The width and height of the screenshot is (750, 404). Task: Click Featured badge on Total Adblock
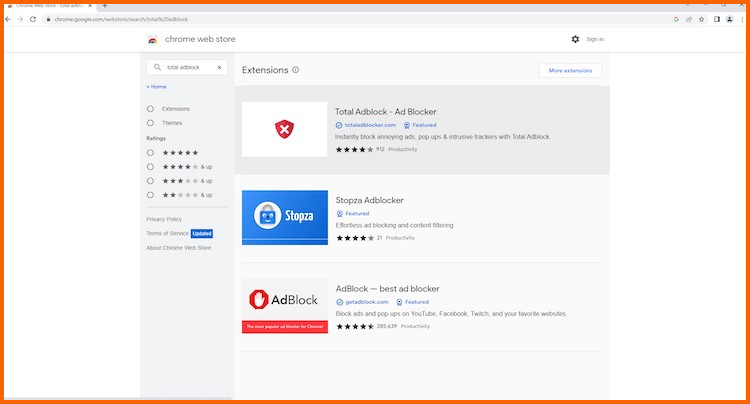point(420,125)
